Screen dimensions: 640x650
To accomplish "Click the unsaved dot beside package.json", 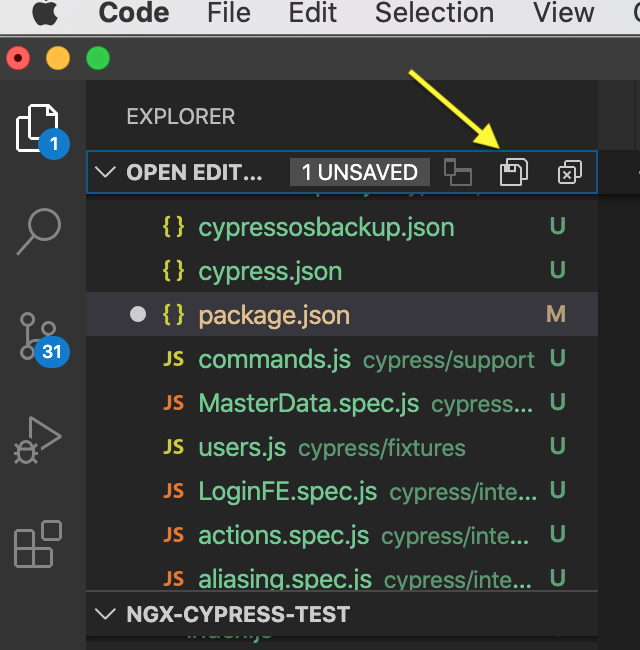I will tap(138, 315).
